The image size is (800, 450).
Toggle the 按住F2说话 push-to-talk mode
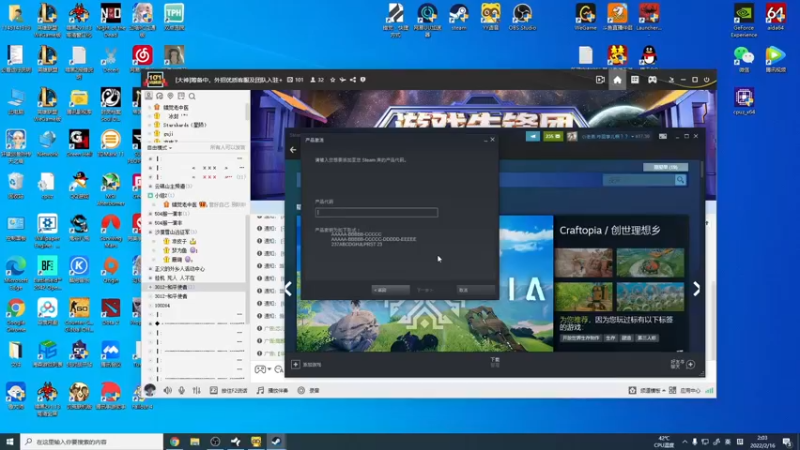tap(229, 390)
